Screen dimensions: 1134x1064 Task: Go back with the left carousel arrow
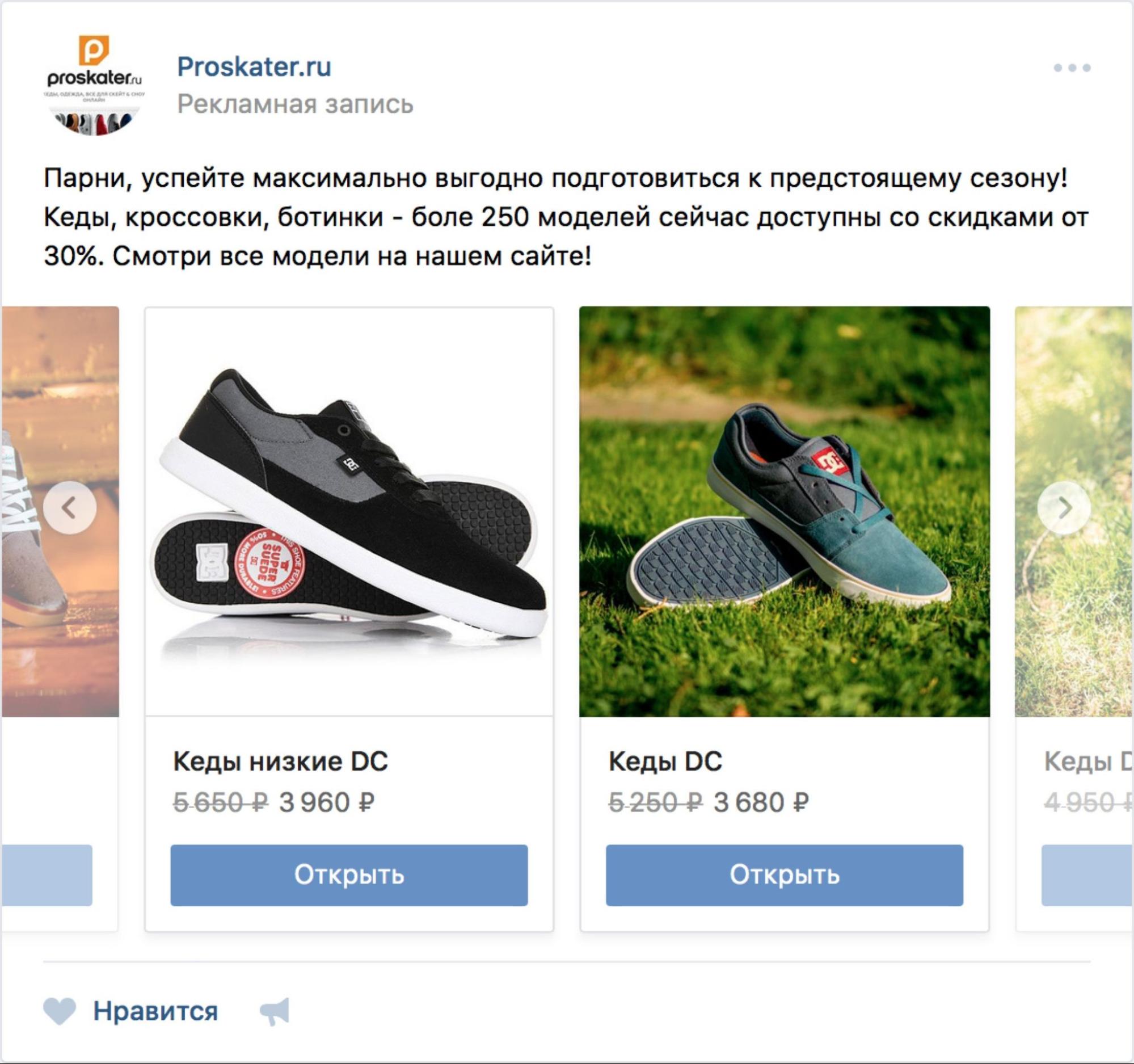[x=71, y=507]
